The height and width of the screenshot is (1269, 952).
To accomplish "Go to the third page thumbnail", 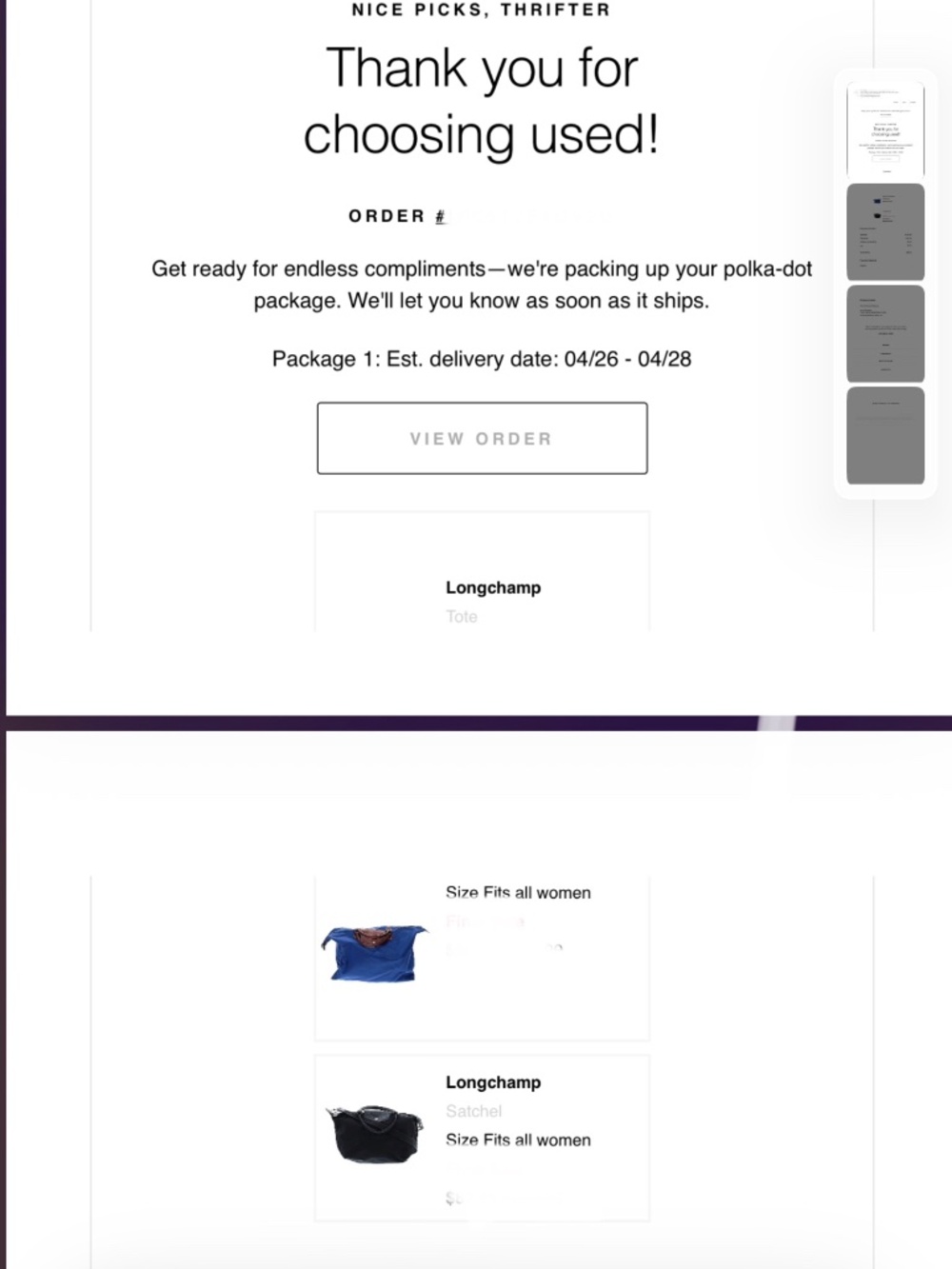I will tap(885, 333).
